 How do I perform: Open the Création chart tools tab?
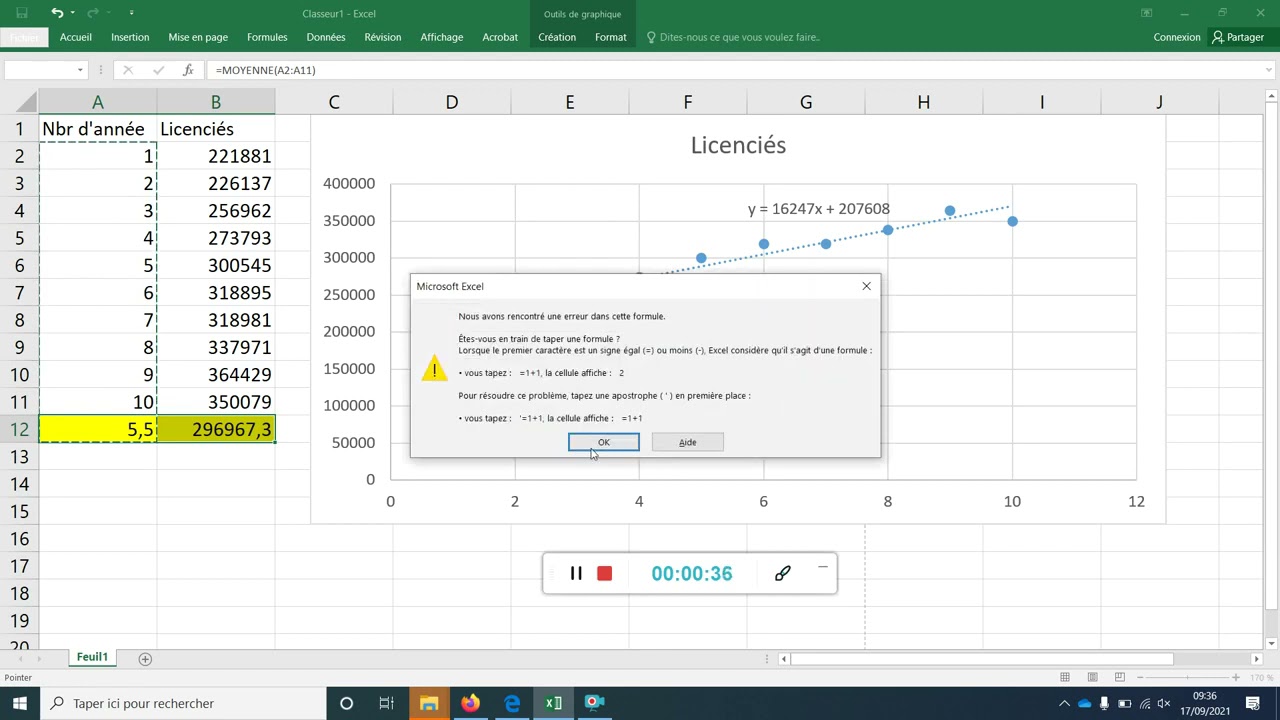[557, 37]
